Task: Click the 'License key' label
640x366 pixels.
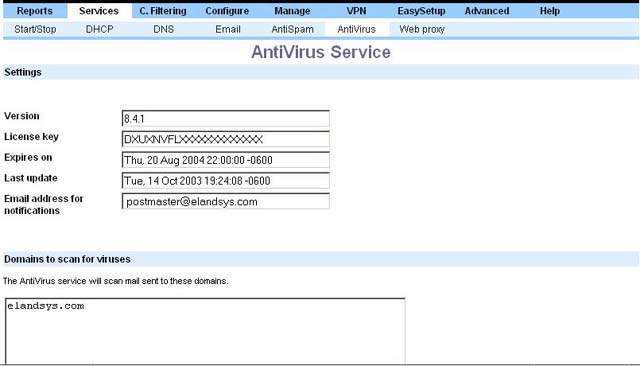Action: 31,137
